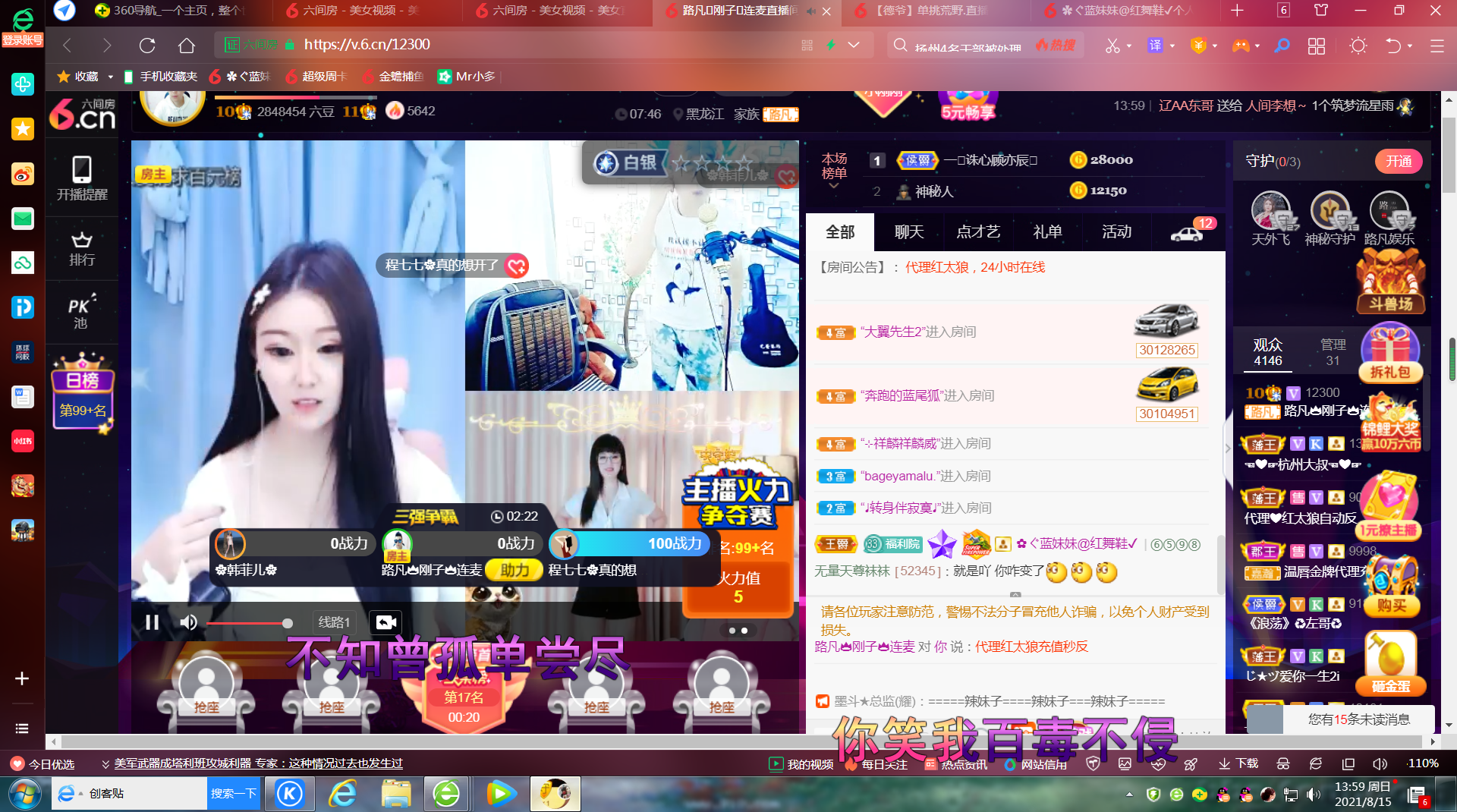Mute the stream speaker icon
This screenshot has width=1457, height=812.
pos(188,622)
